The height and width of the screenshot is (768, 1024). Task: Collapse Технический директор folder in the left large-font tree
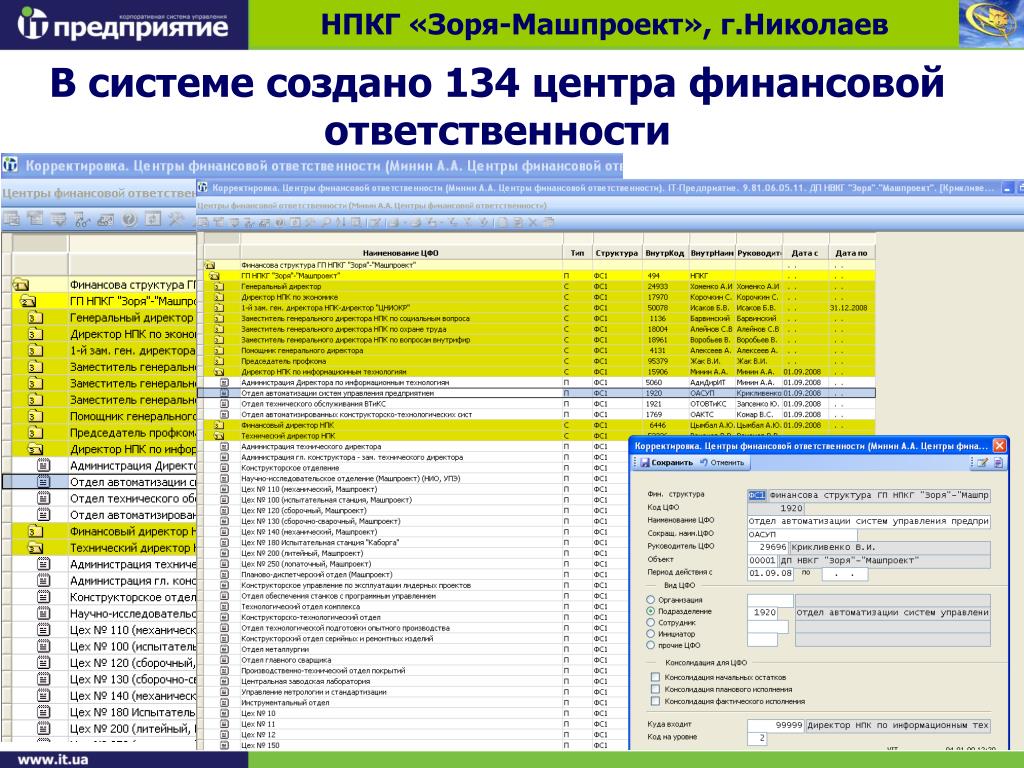[35, 548]
